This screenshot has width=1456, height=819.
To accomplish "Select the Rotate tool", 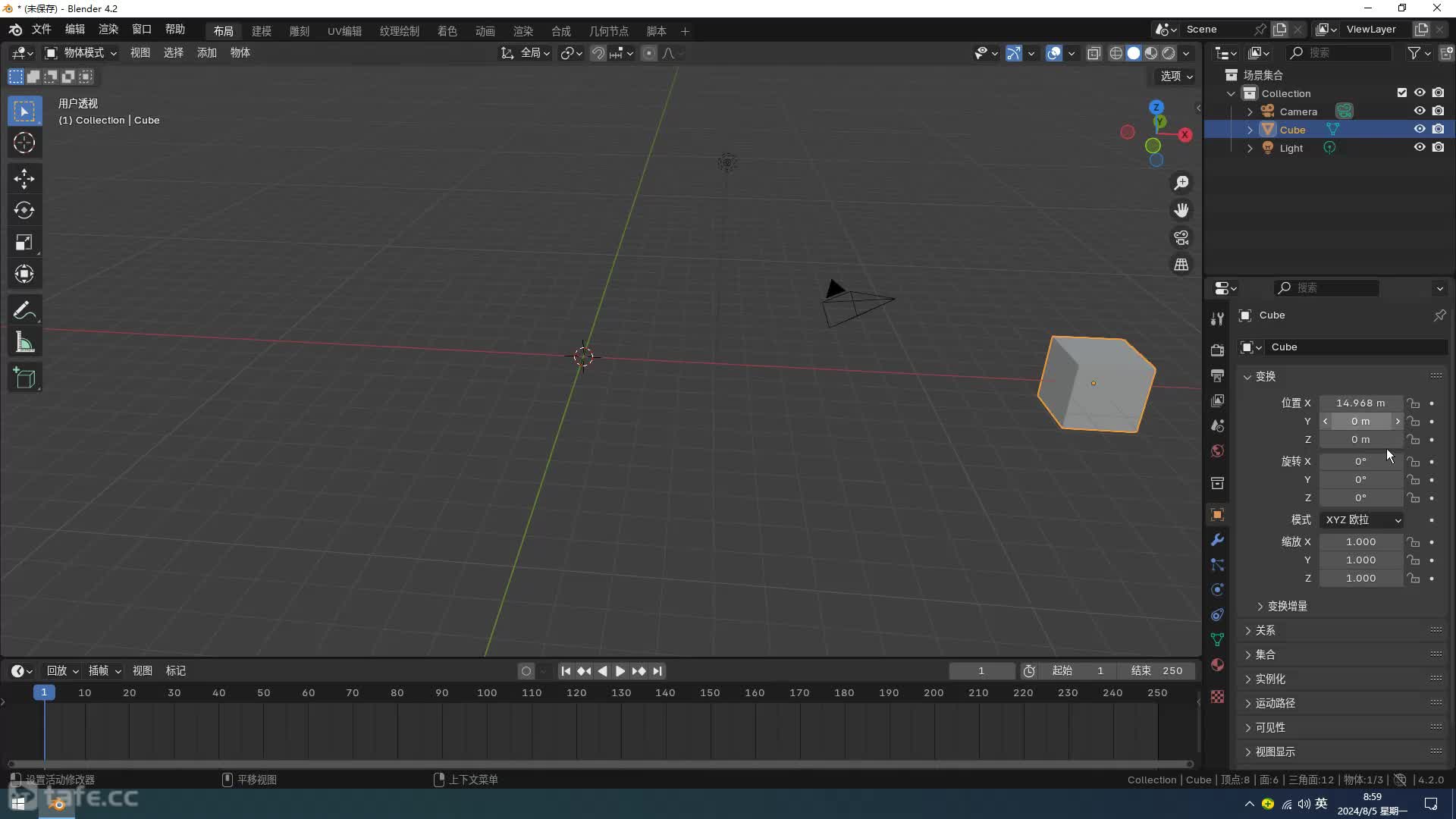I will [24, 211].
